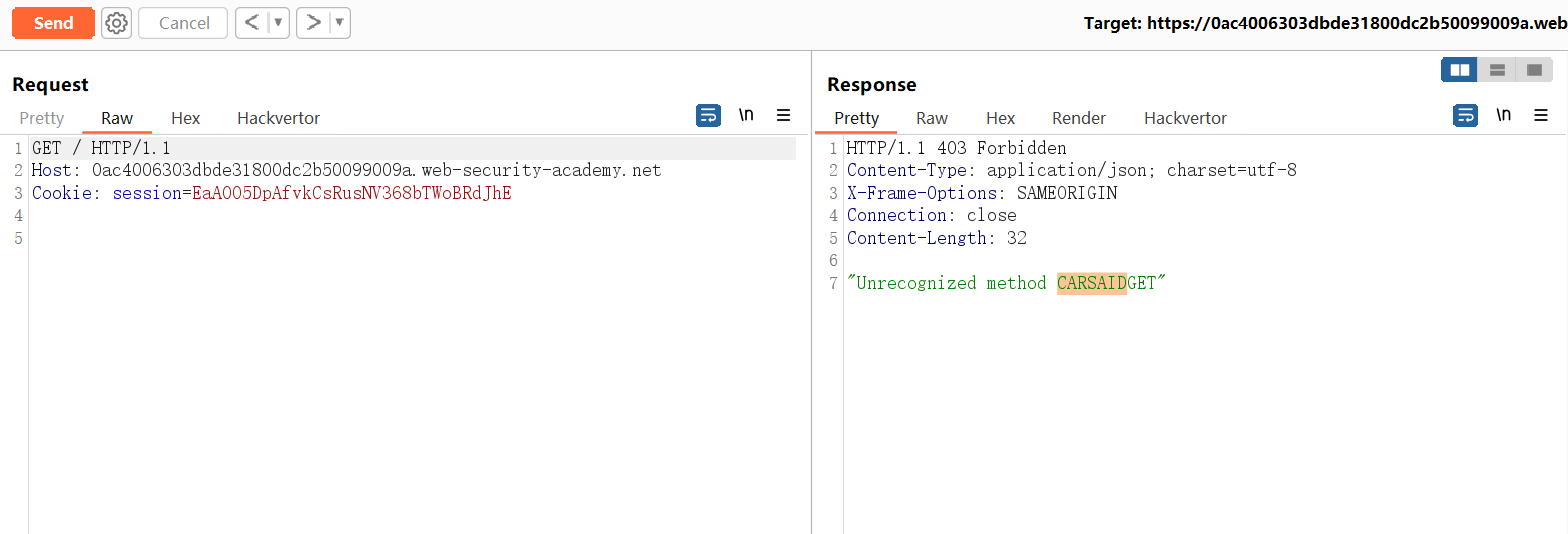Open the Response Render tab
Viewport: 1568px width, 534px height.
point(1079,118)
